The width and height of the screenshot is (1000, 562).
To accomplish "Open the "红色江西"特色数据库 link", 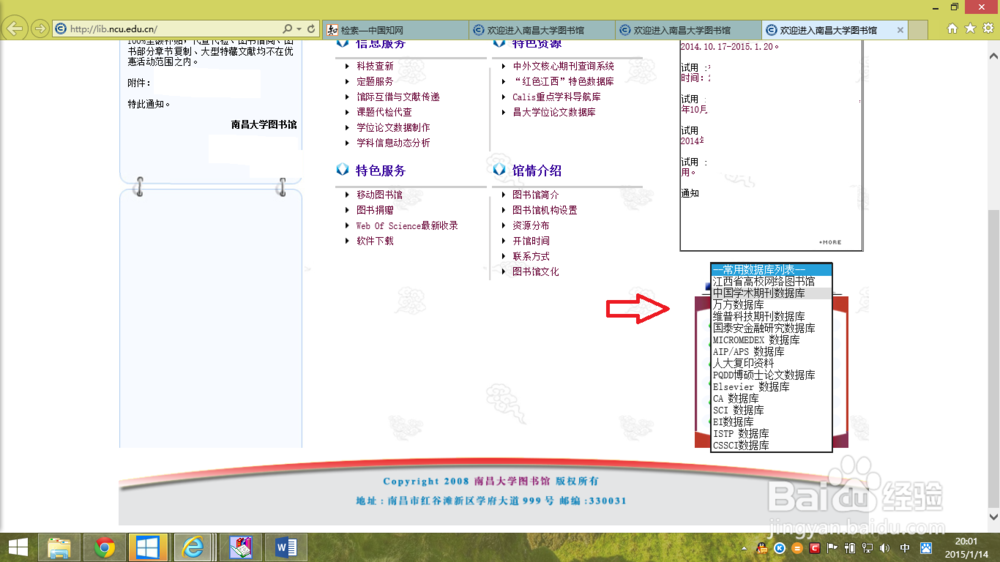I will point(563,82).
